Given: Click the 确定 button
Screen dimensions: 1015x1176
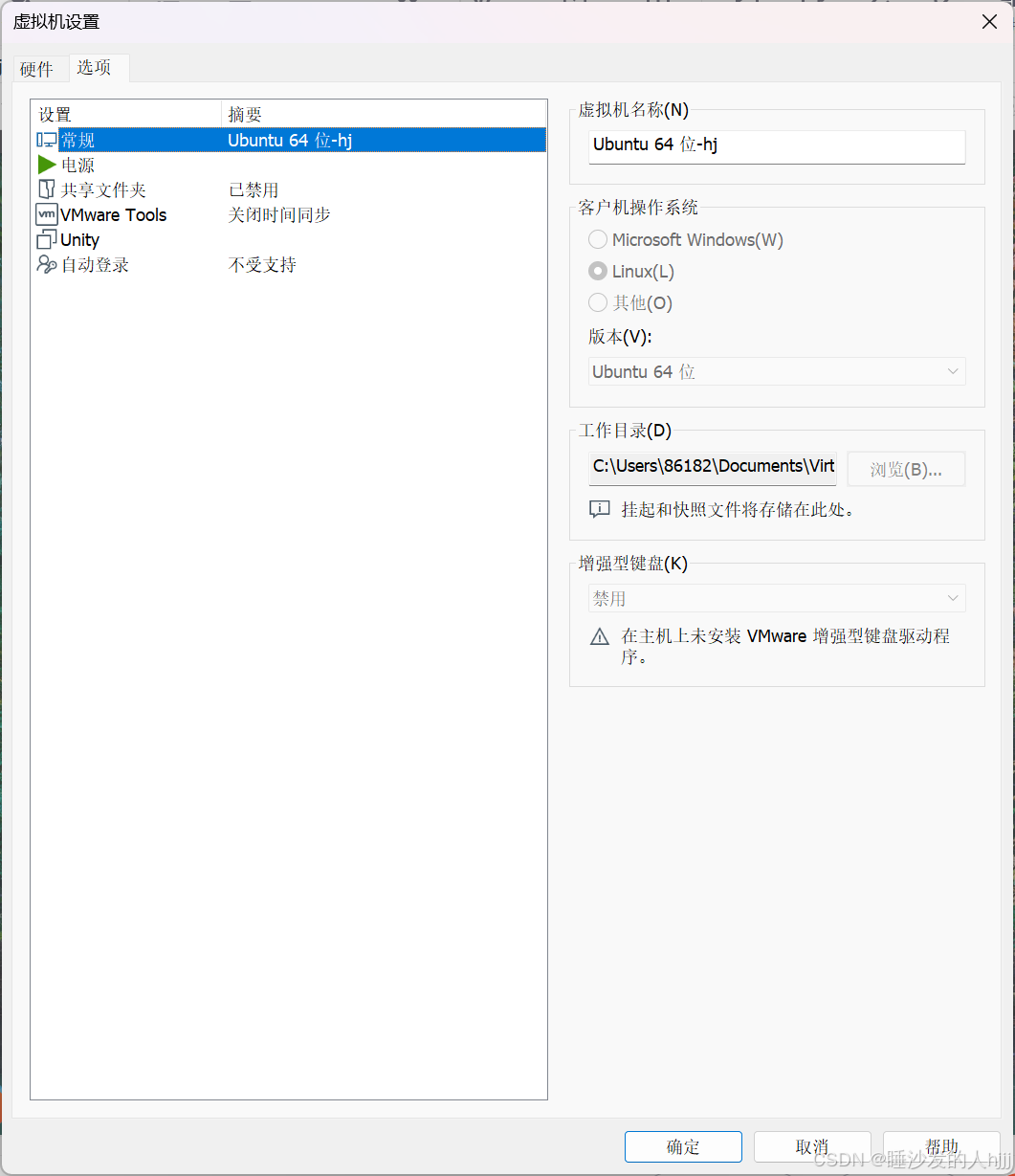Looking at the screenshot, I should (683, 1146).
